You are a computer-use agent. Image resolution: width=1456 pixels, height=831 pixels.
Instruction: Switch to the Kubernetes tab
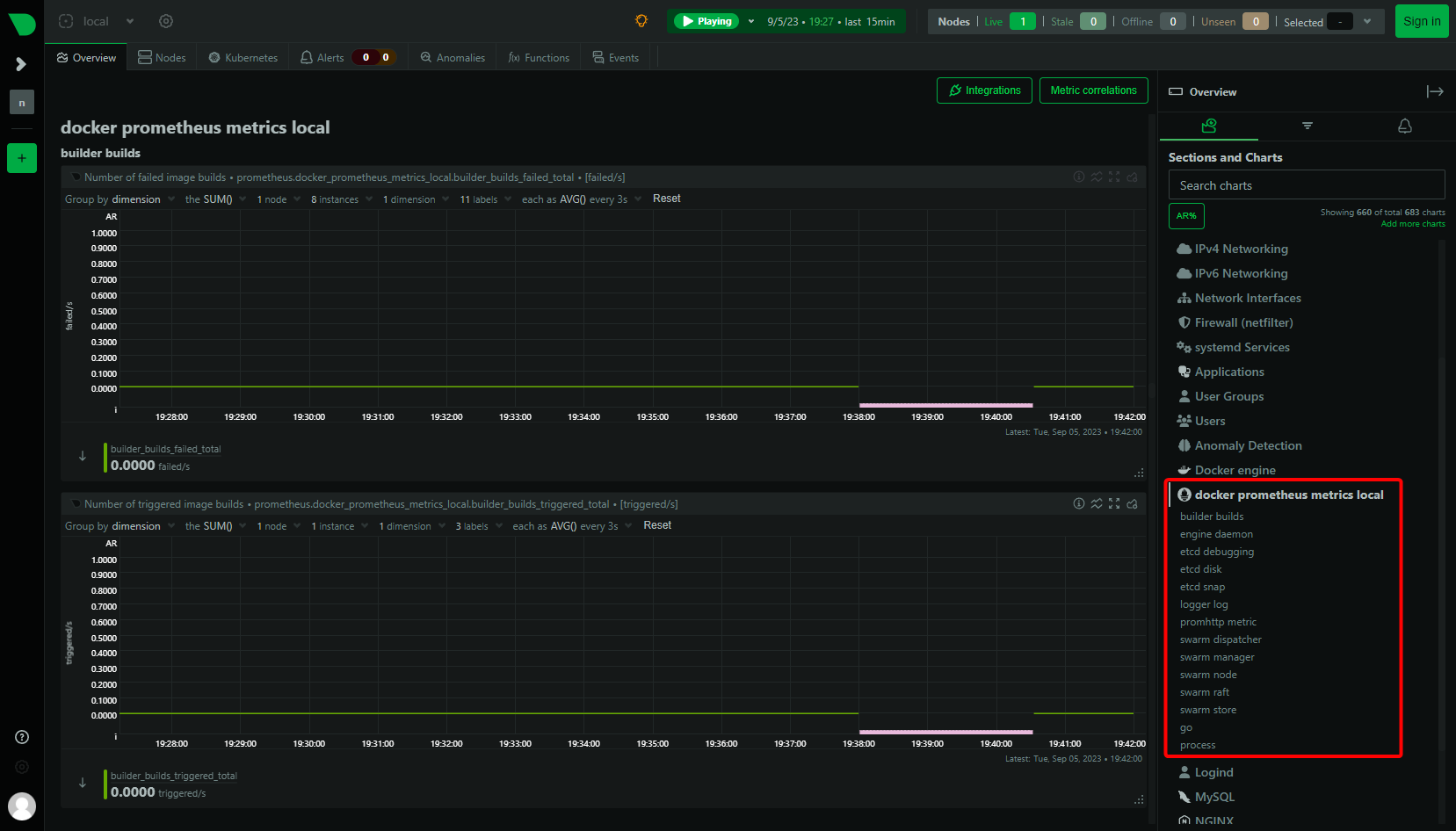point(242,56)
